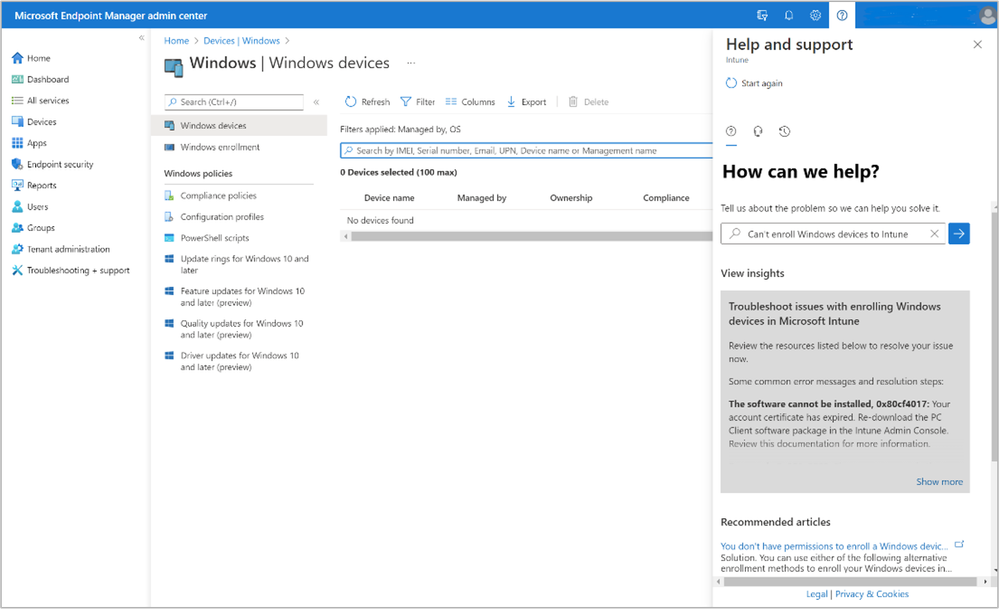Open Troubleshooting + support
This screenshot has height=609, width=999.
[71, 270]
